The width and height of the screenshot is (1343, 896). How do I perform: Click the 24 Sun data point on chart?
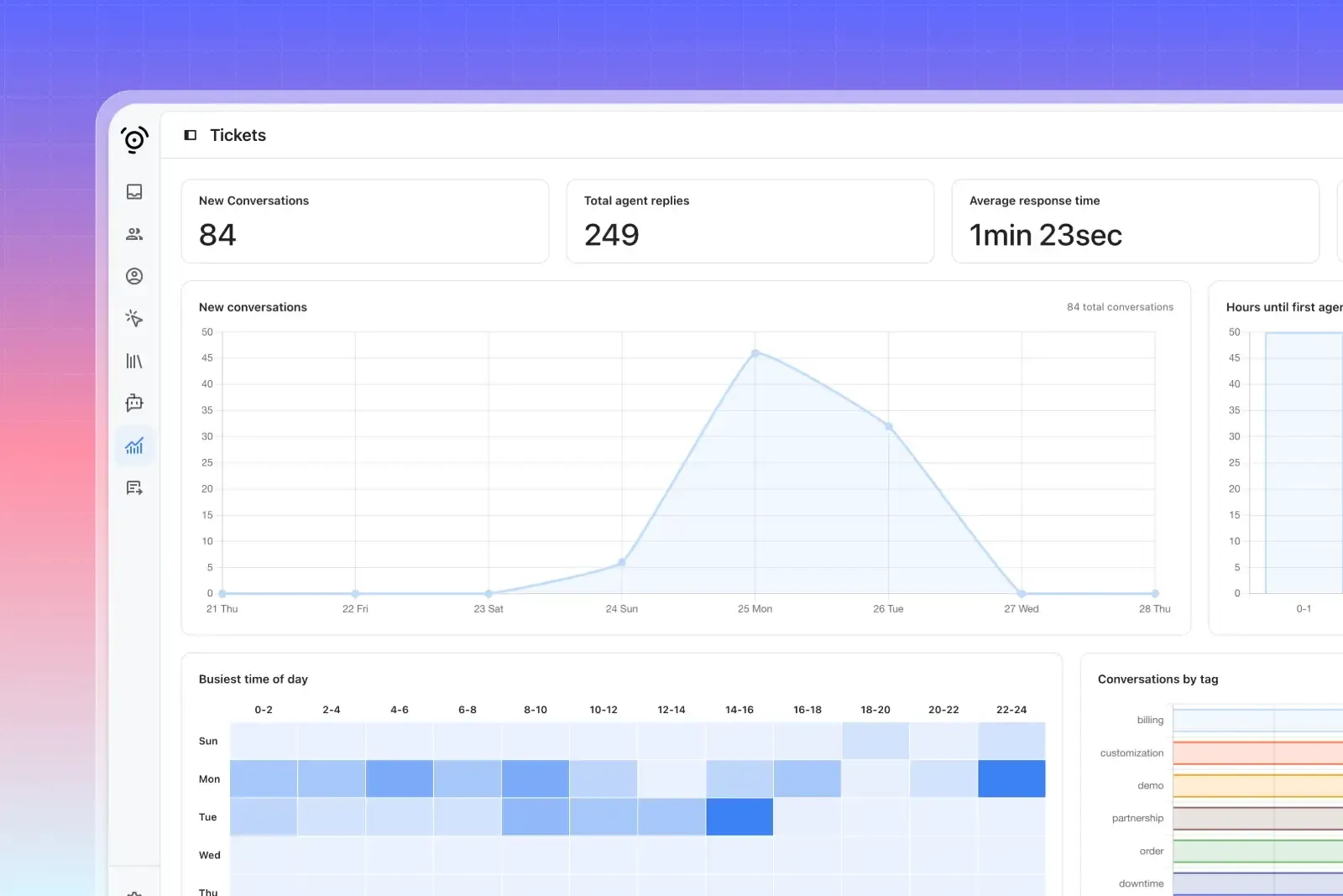click(x=622, y=562)
